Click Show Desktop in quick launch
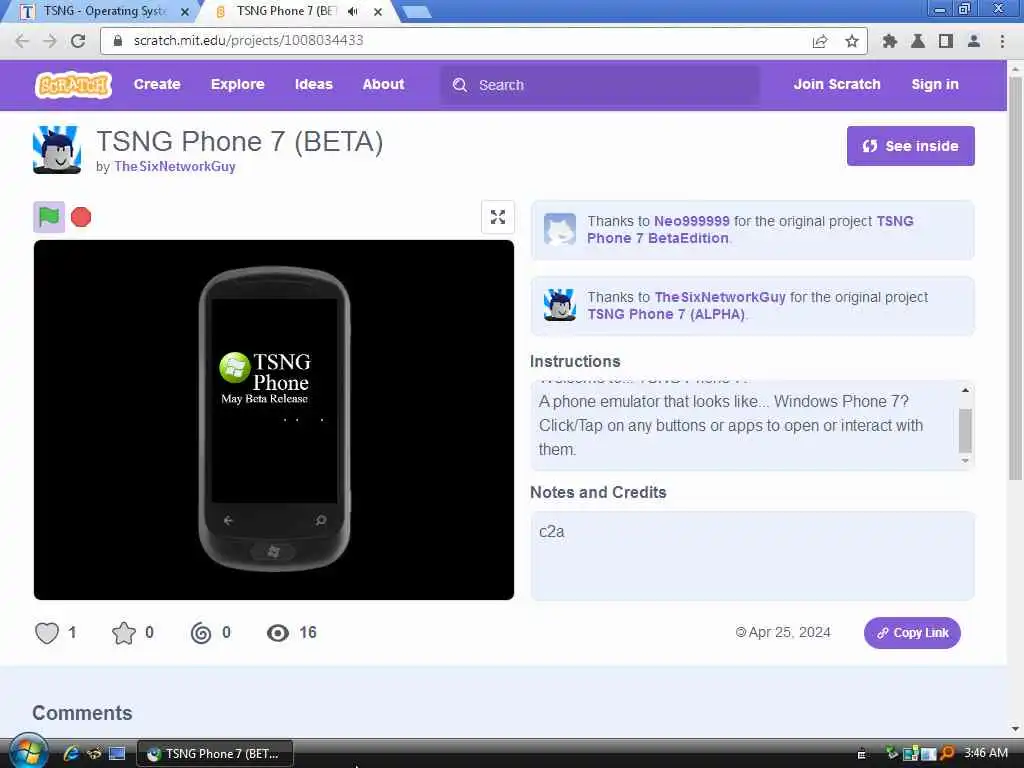Screen dimensions: 1024x768 117,754
